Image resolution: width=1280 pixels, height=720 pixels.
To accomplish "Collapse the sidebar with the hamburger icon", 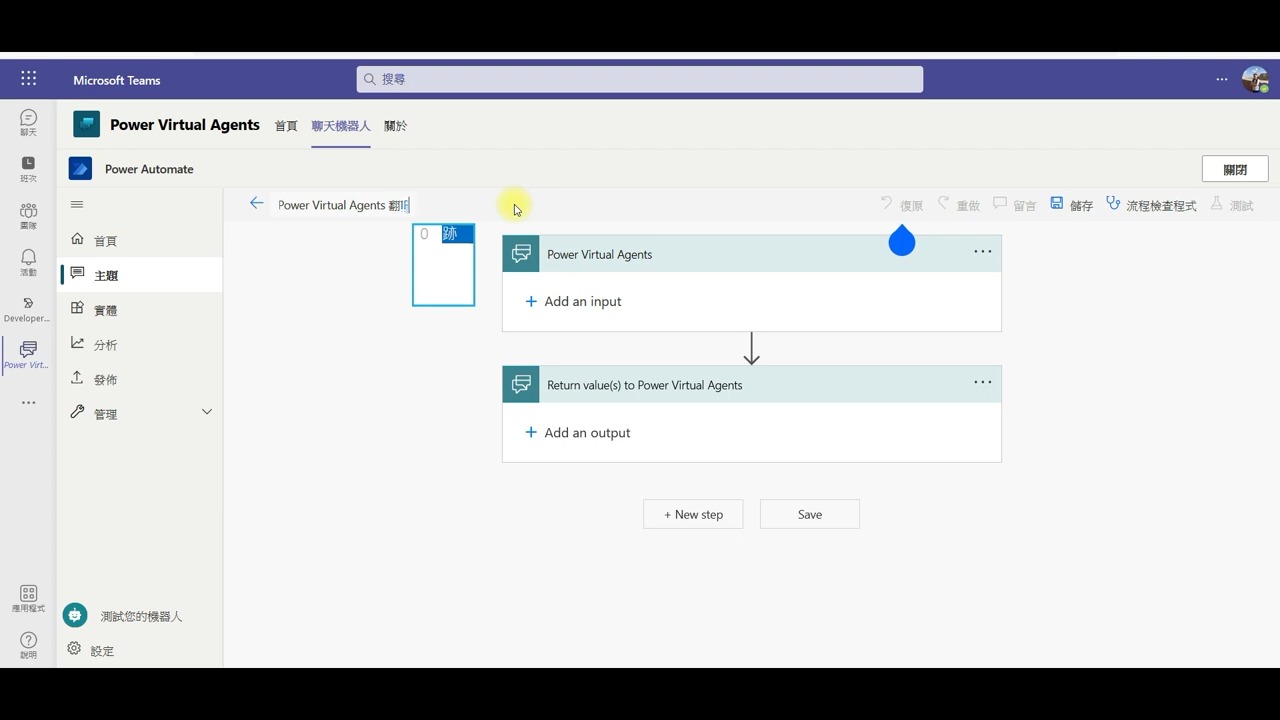I will (x=77, y=204).
